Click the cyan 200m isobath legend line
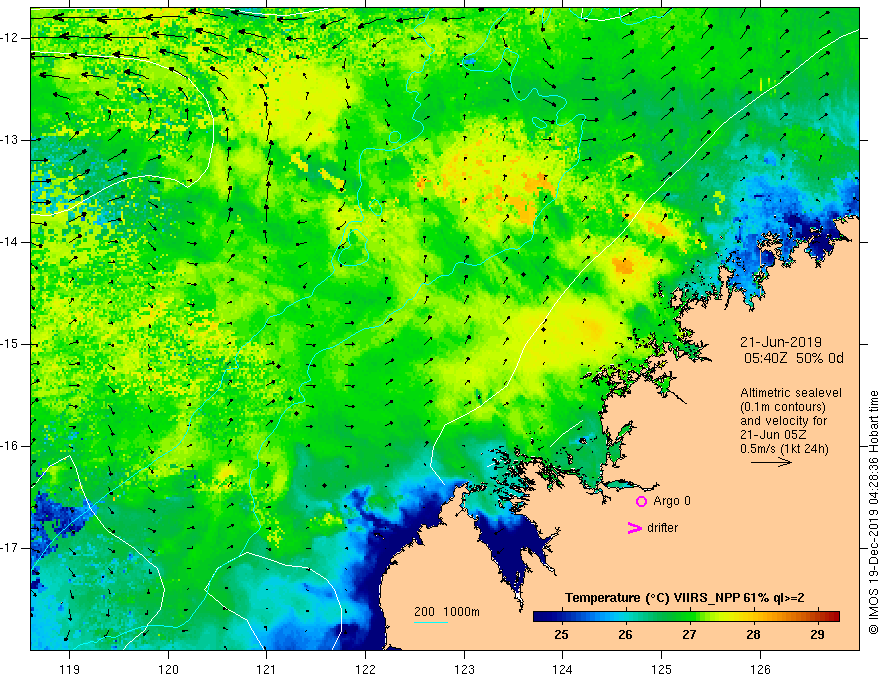880x680 pixels. pos(430,622)
